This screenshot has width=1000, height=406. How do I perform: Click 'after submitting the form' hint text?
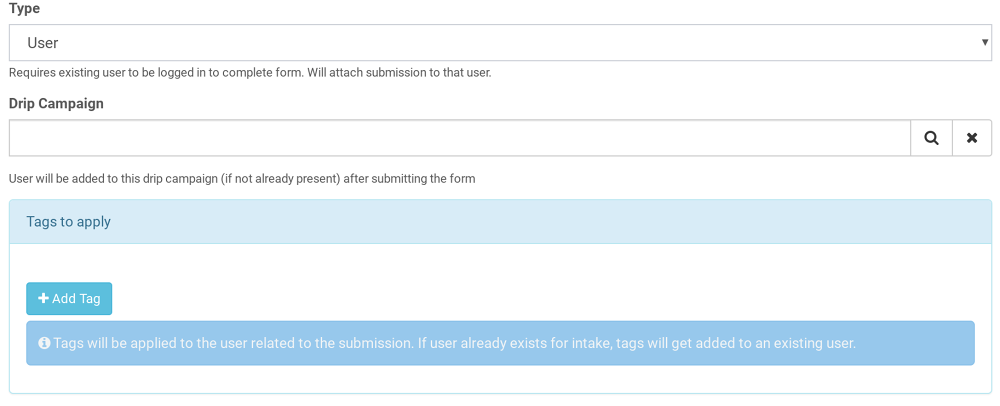pos(409,178)
